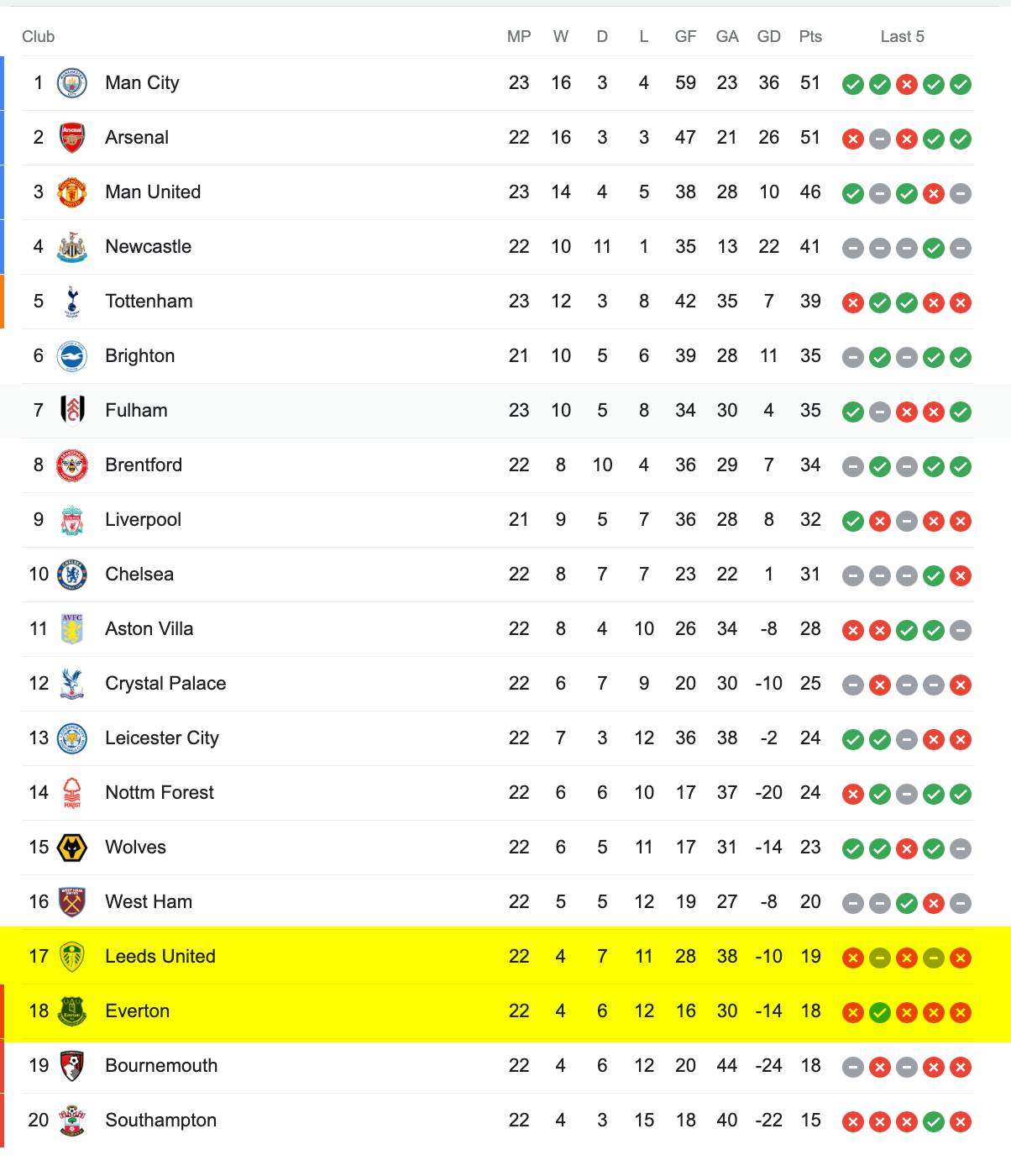Screen dimensions: 1011x1176
Task: Open the Brighton team link
Action: (140, 356)
